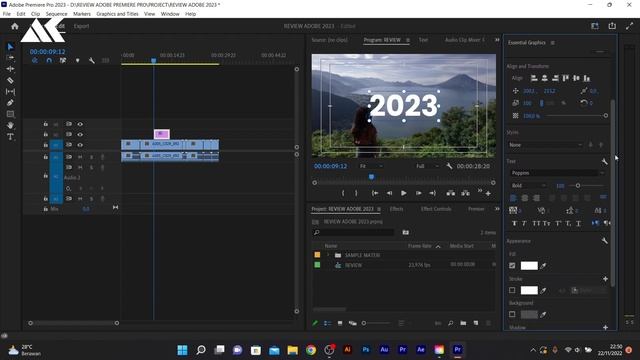
Task: Open the Effect Controls tab
Action: pos(436,209)
